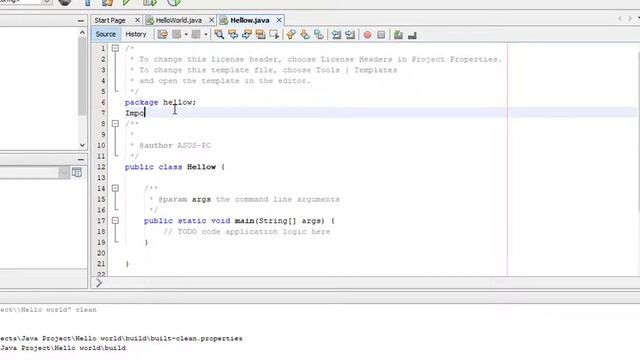Click the Comment lines icon

[x=398, y=35]
